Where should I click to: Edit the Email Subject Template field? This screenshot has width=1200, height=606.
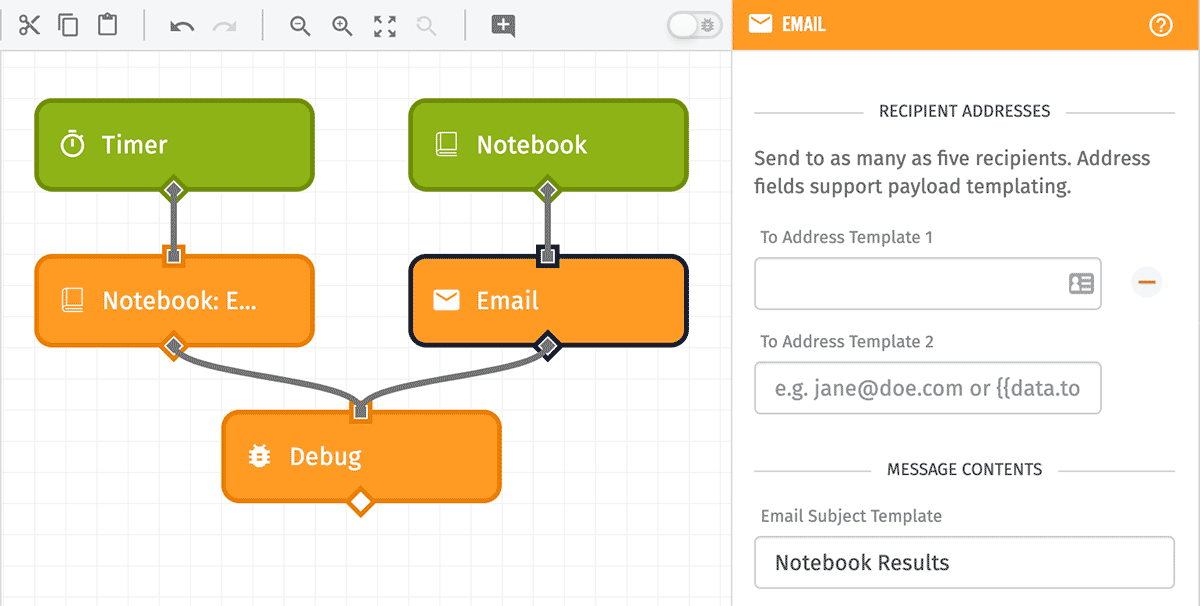[x=965, y=563]
